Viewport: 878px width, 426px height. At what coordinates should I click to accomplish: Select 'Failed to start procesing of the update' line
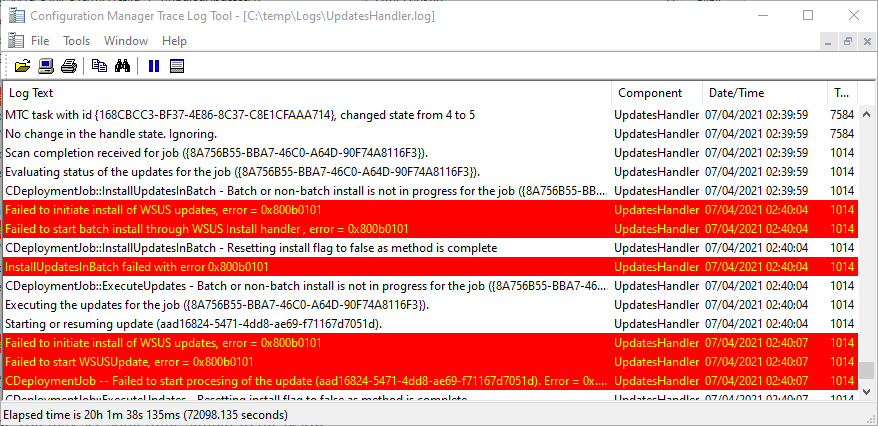[x=430, y=381]
